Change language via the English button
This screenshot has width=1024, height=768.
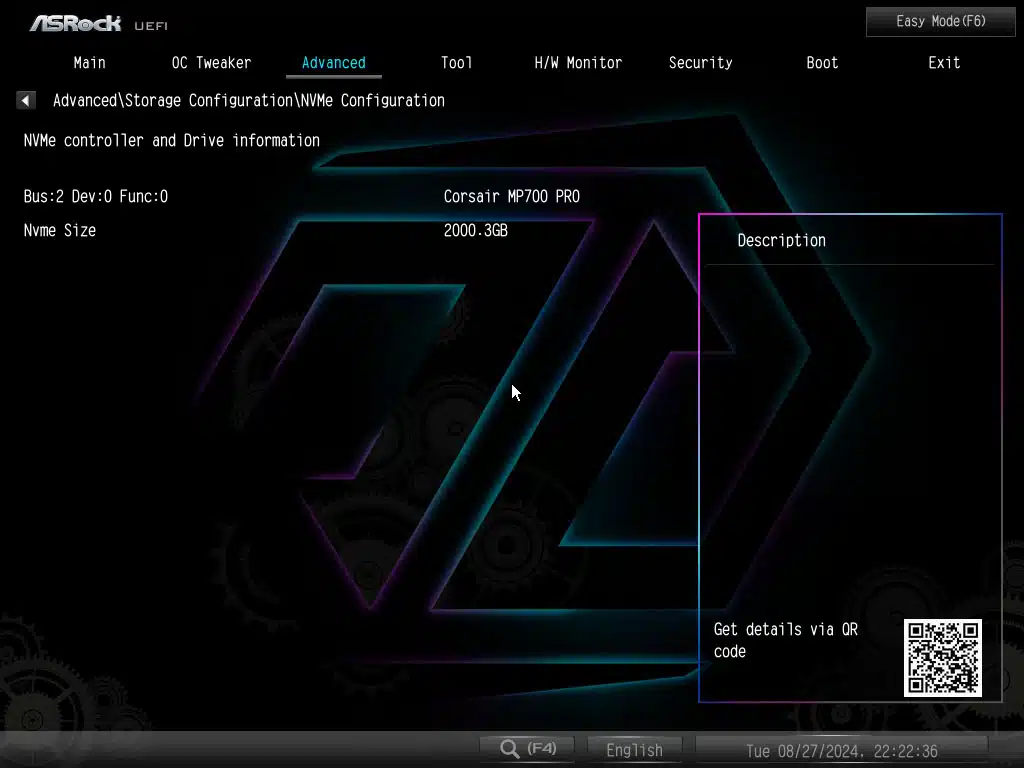(x=634, y=749)
